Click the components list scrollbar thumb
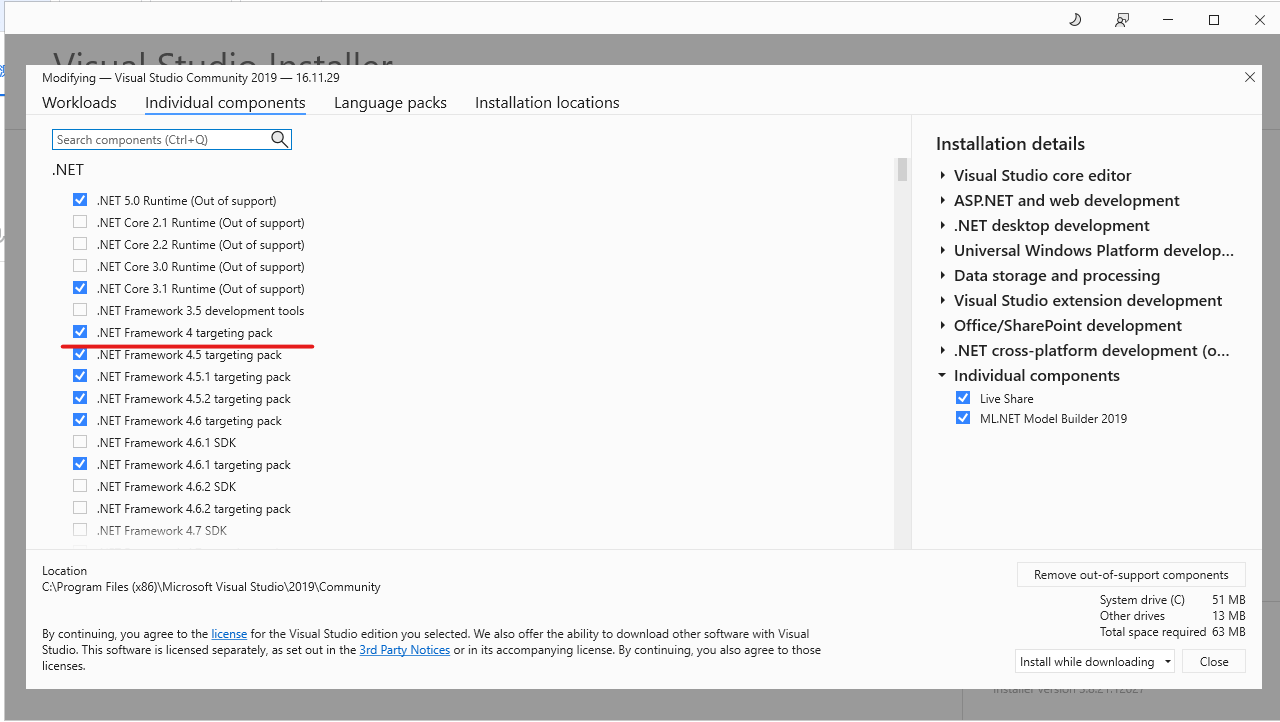This screenshot has width=1280, height=722. (x=903, y=170)
